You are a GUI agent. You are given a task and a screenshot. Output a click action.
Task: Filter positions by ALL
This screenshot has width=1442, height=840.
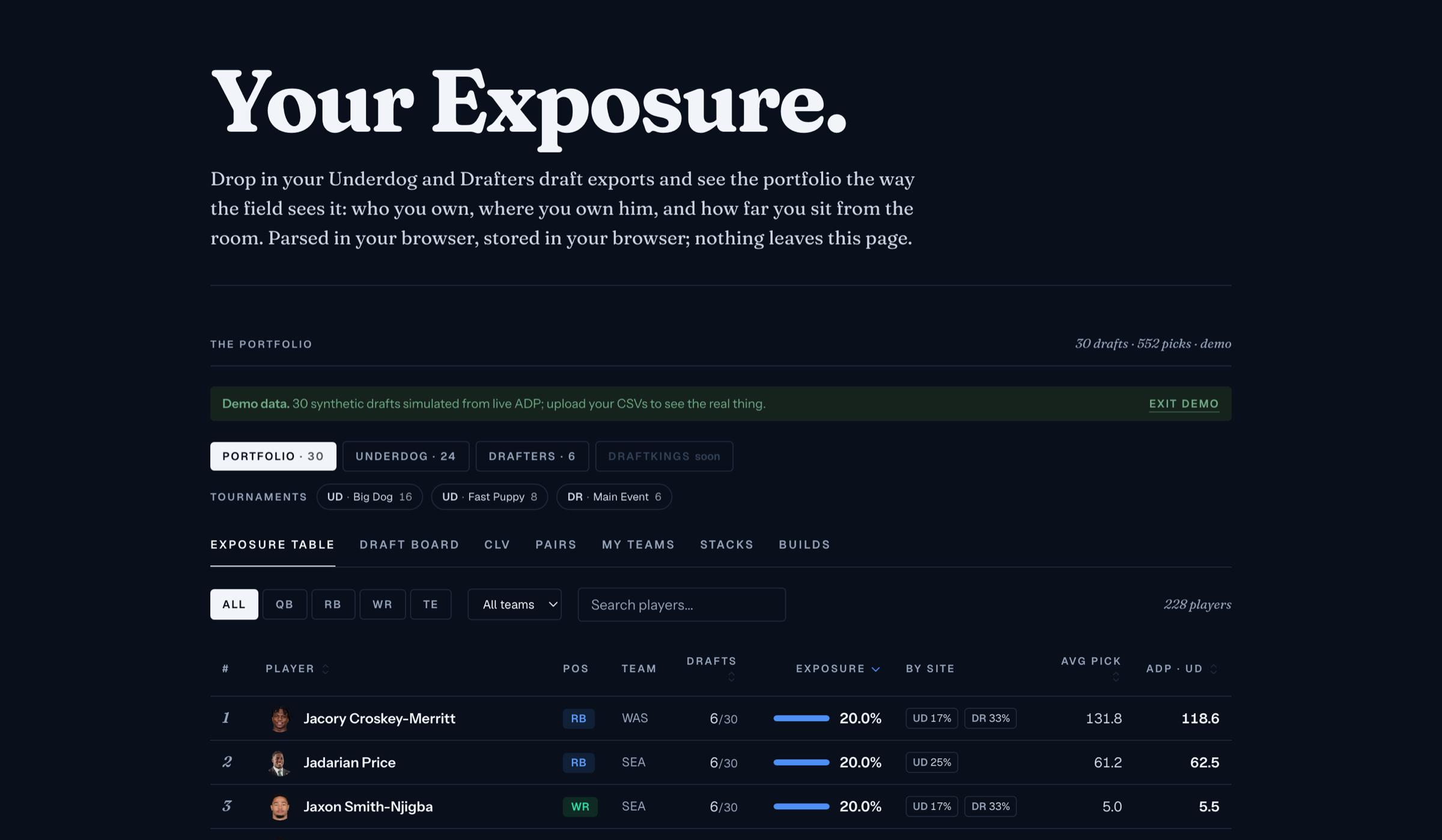tap(234, 604)
